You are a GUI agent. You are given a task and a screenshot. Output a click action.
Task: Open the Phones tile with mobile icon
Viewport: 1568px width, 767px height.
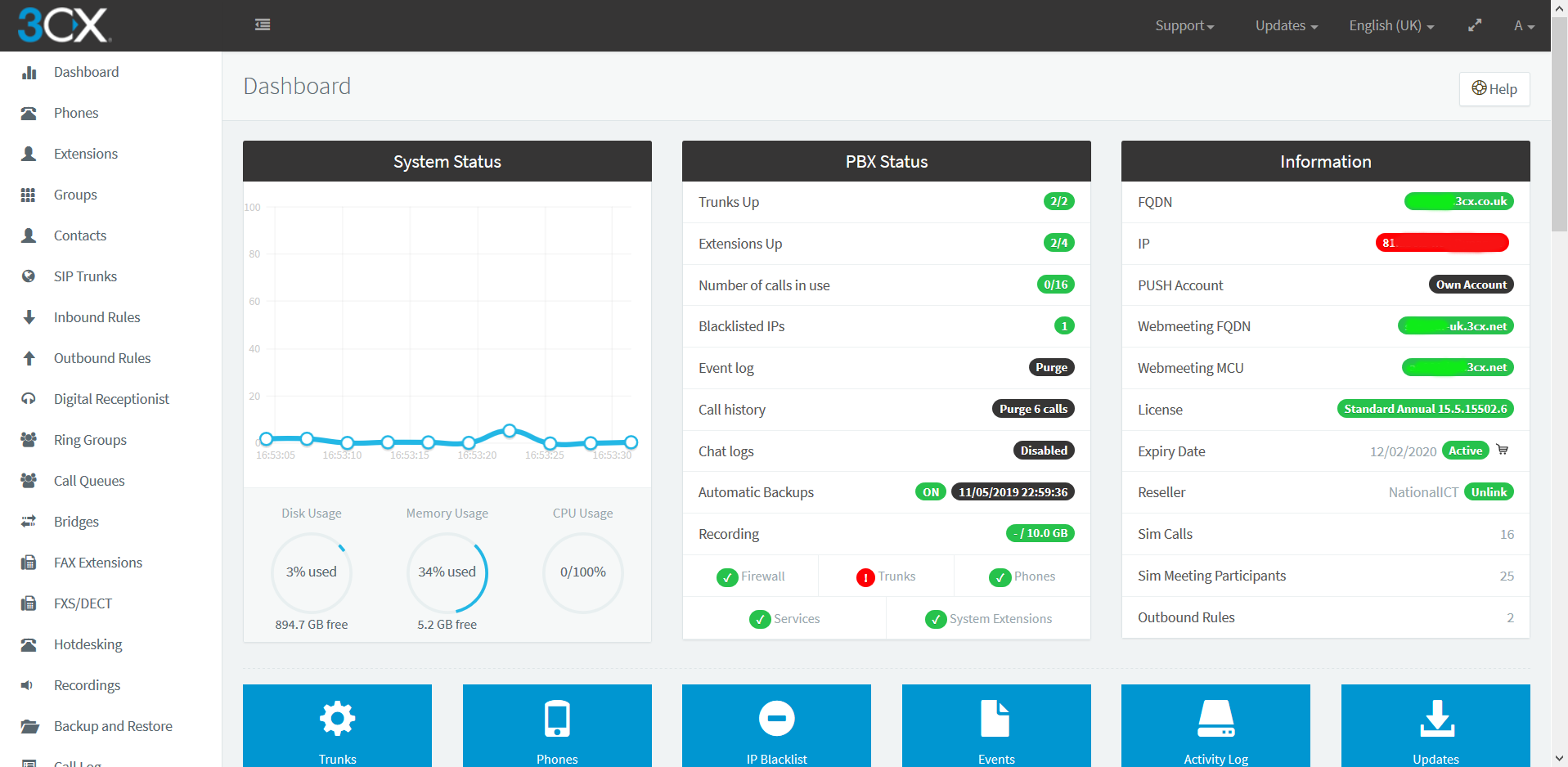pyautogui.click(x=557, y=725)
